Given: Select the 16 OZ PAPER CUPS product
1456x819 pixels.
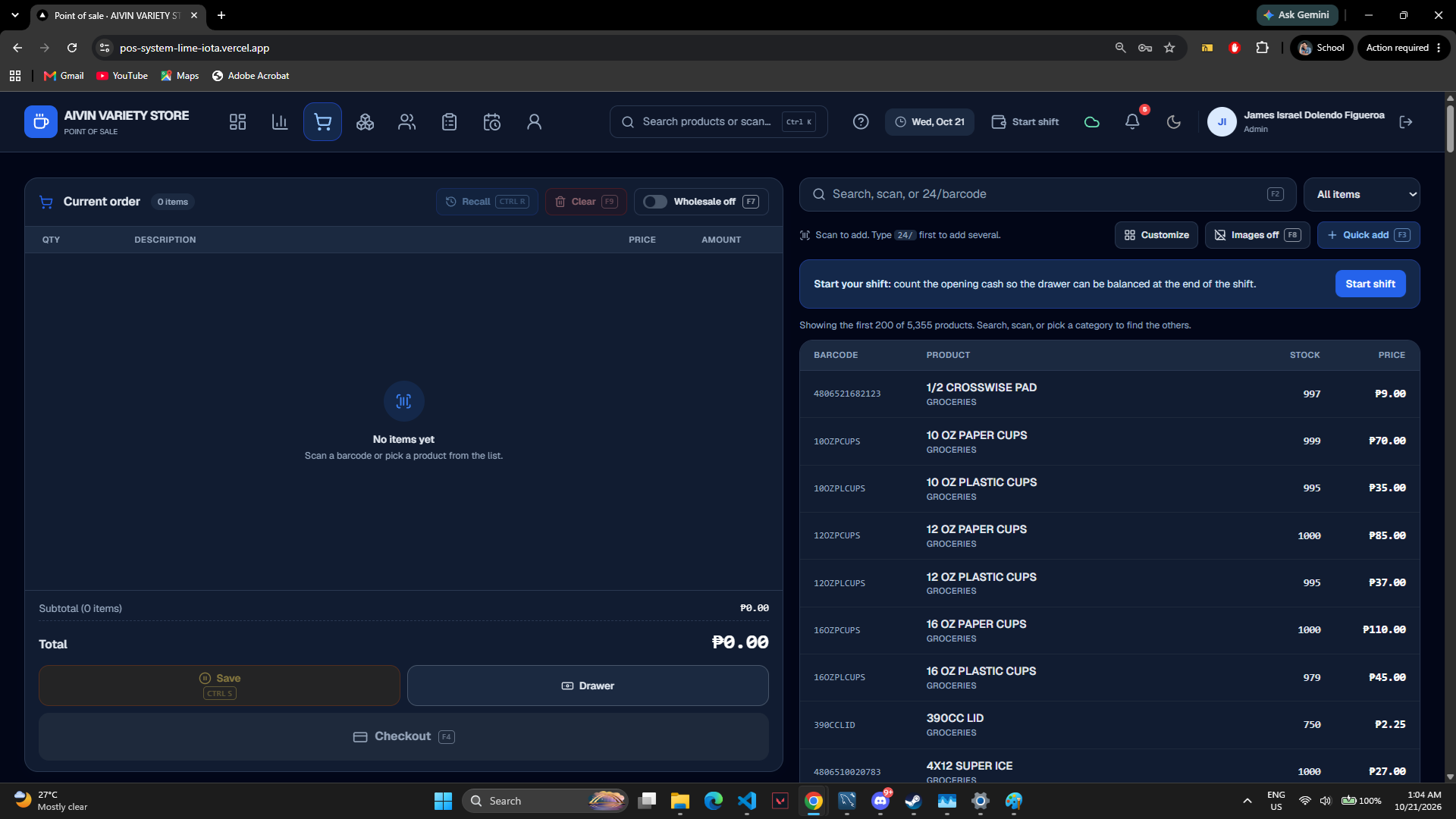Looking at the screenshot, I should (1109, 630).
